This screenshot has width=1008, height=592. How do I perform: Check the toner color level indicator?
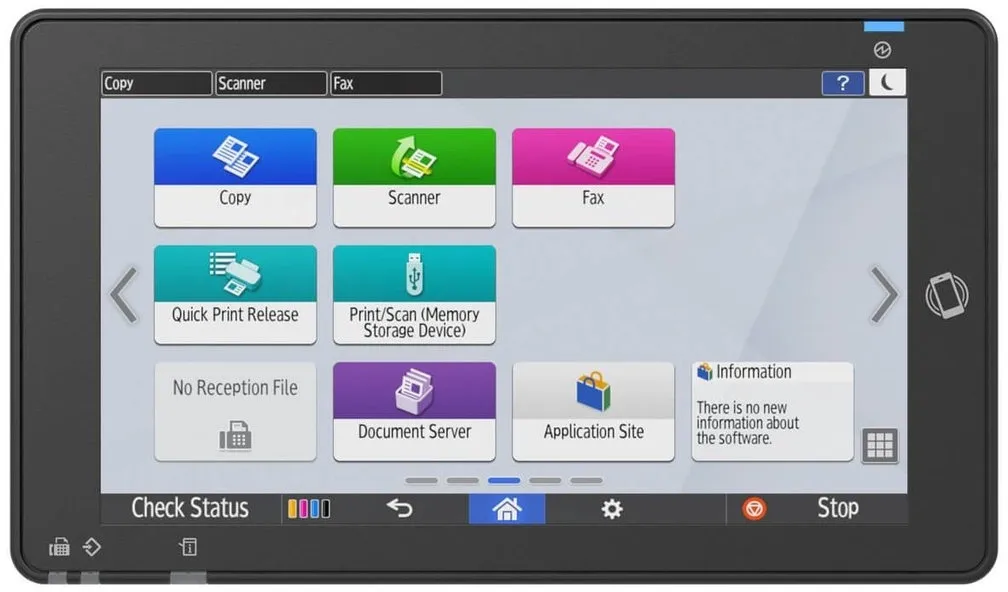coord(309,509)
